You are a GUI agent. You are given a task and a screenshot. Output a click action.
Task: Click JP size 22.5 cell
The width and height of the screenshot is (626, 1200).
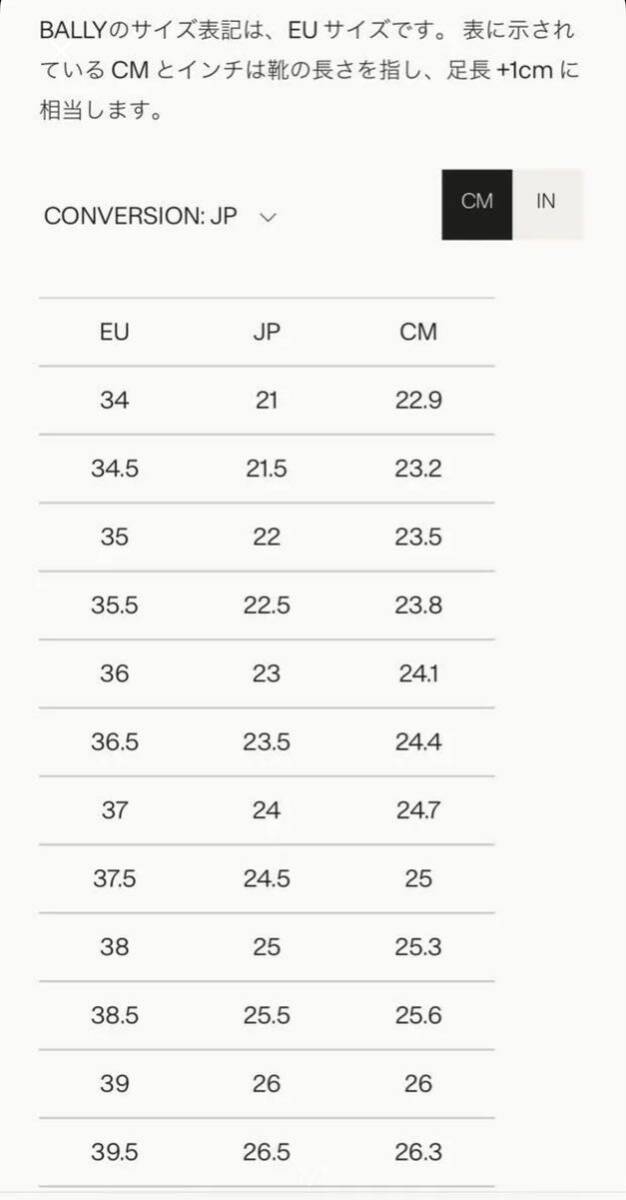click(266, 605)
